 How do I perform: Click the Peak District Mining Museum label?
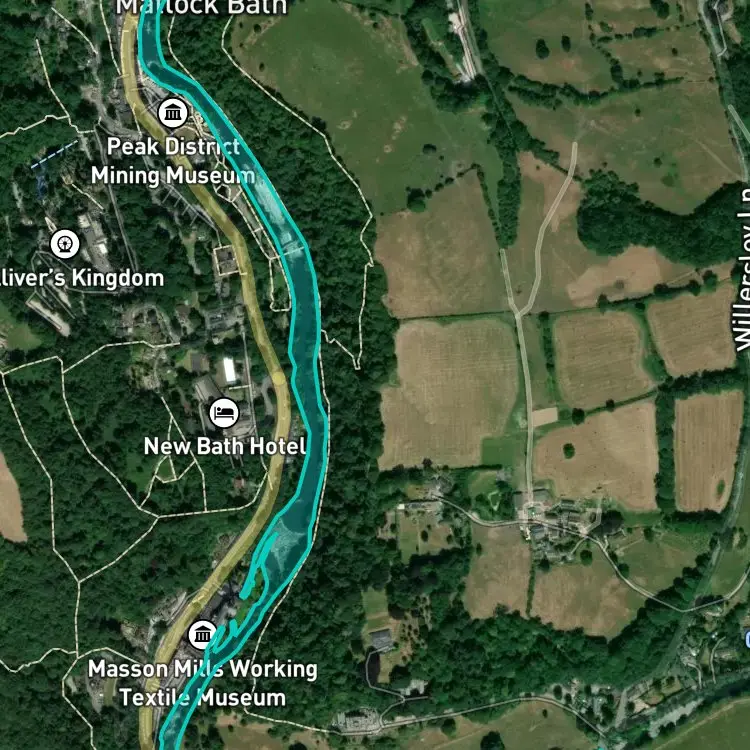[173, 161]
